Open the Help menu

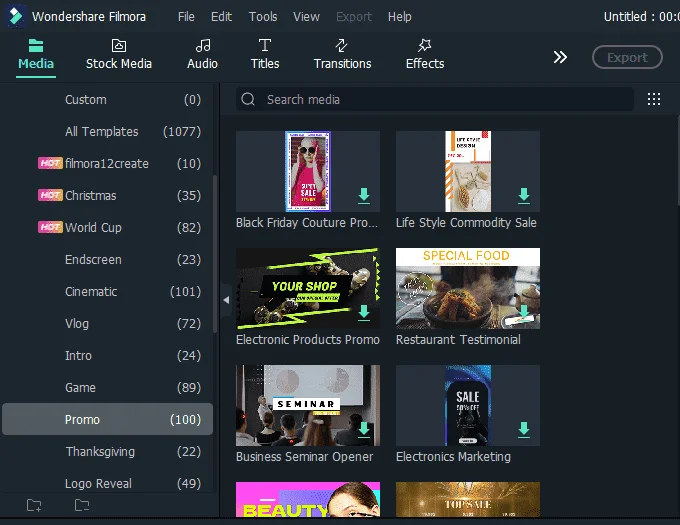[399, 17]
